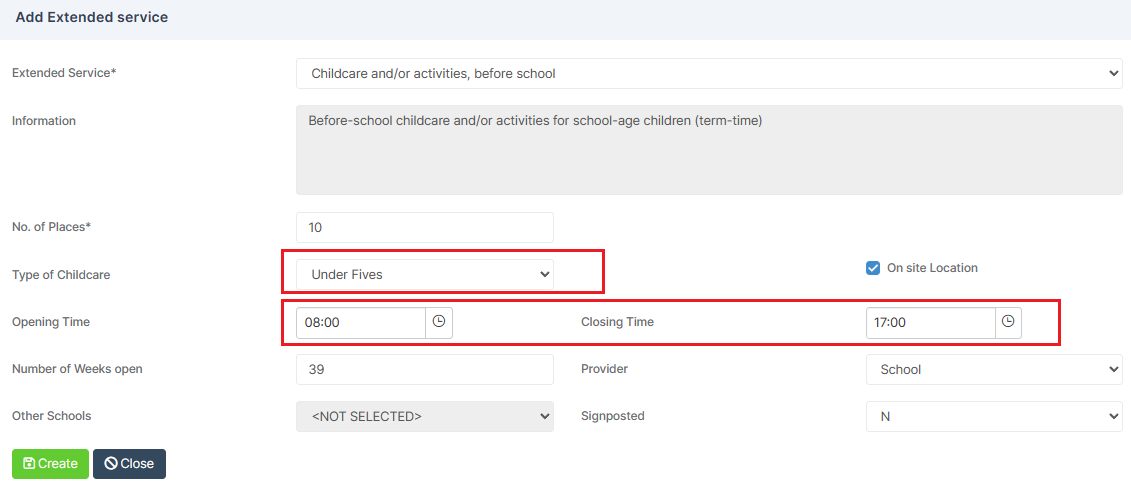Focus the No. of Places field
Screen dimensions: 1131x488
click(x=425, y=227)
